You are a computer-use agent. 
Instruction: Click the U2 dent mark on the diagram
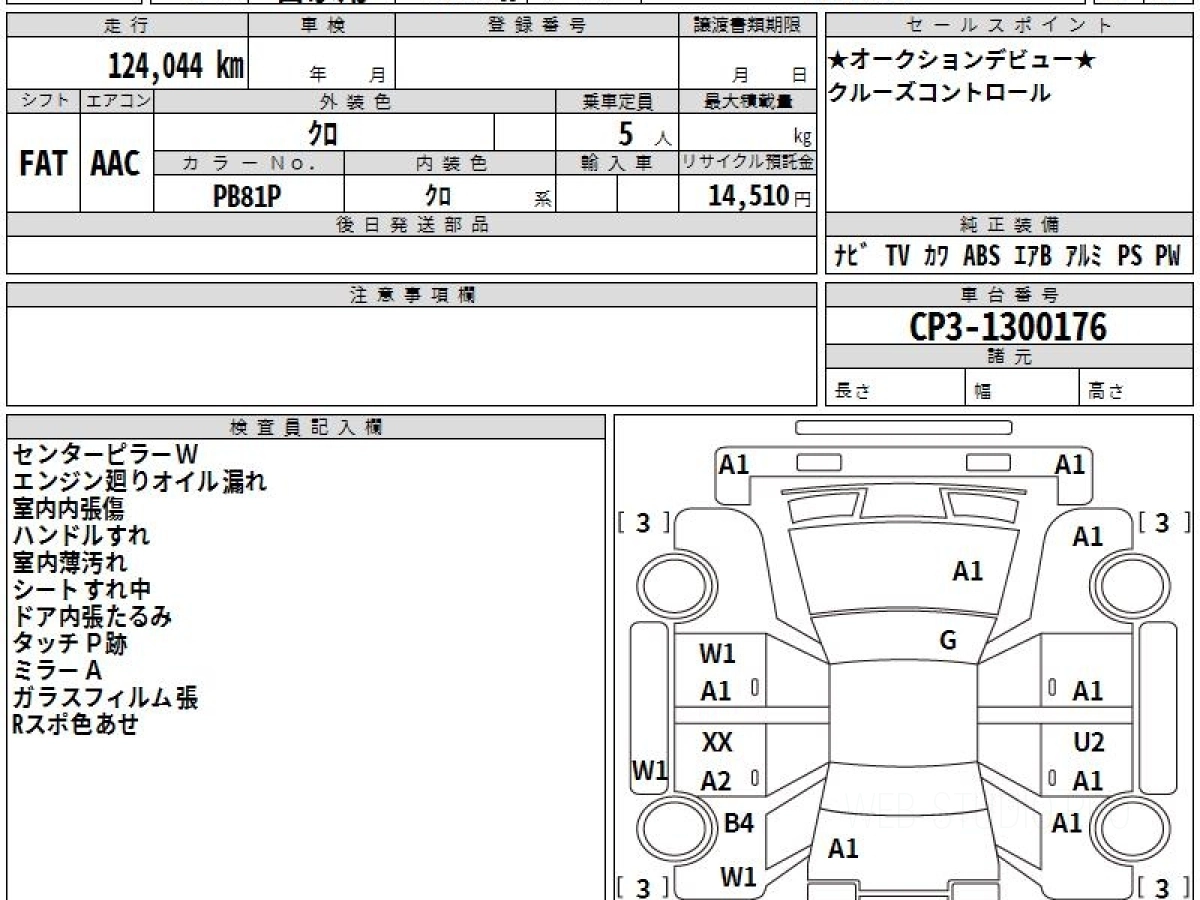tap(1088, 743)
